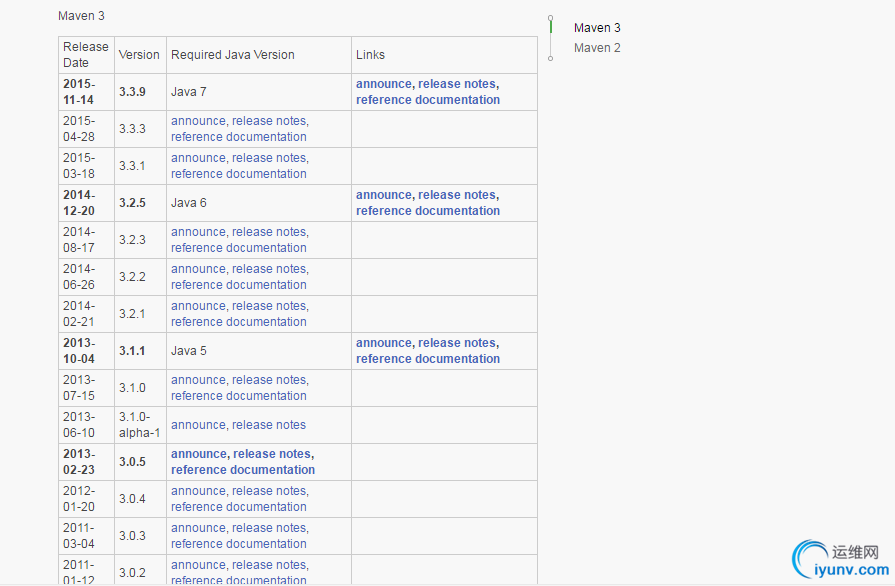Screen dimensions: 895x586
Task: Open the announce link for version 3.1.1
Action: 384,343
